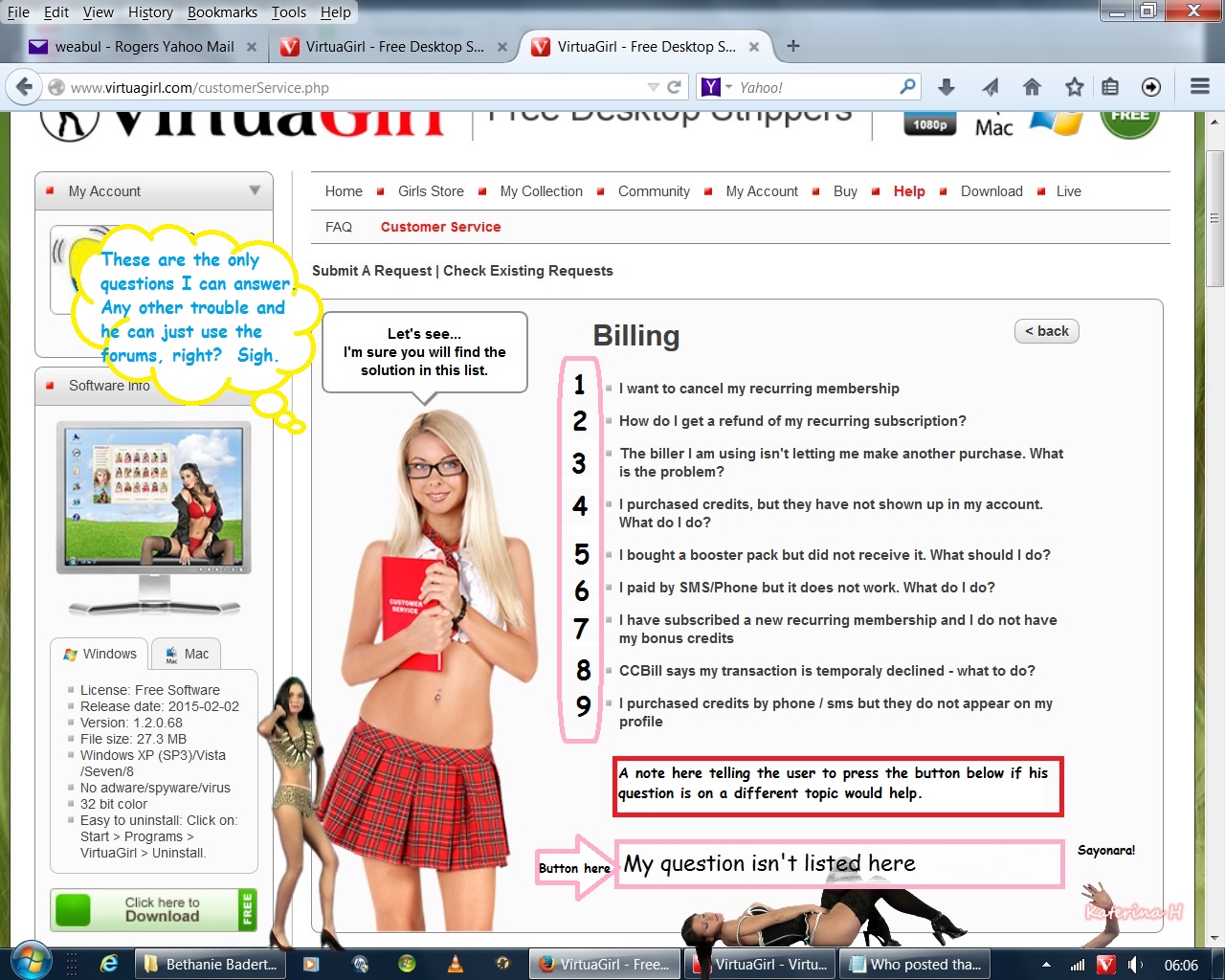Click the volume speaker tray icon
Screen dimensions: 1225x980
pyautogui.click(x=1135, y=965)
